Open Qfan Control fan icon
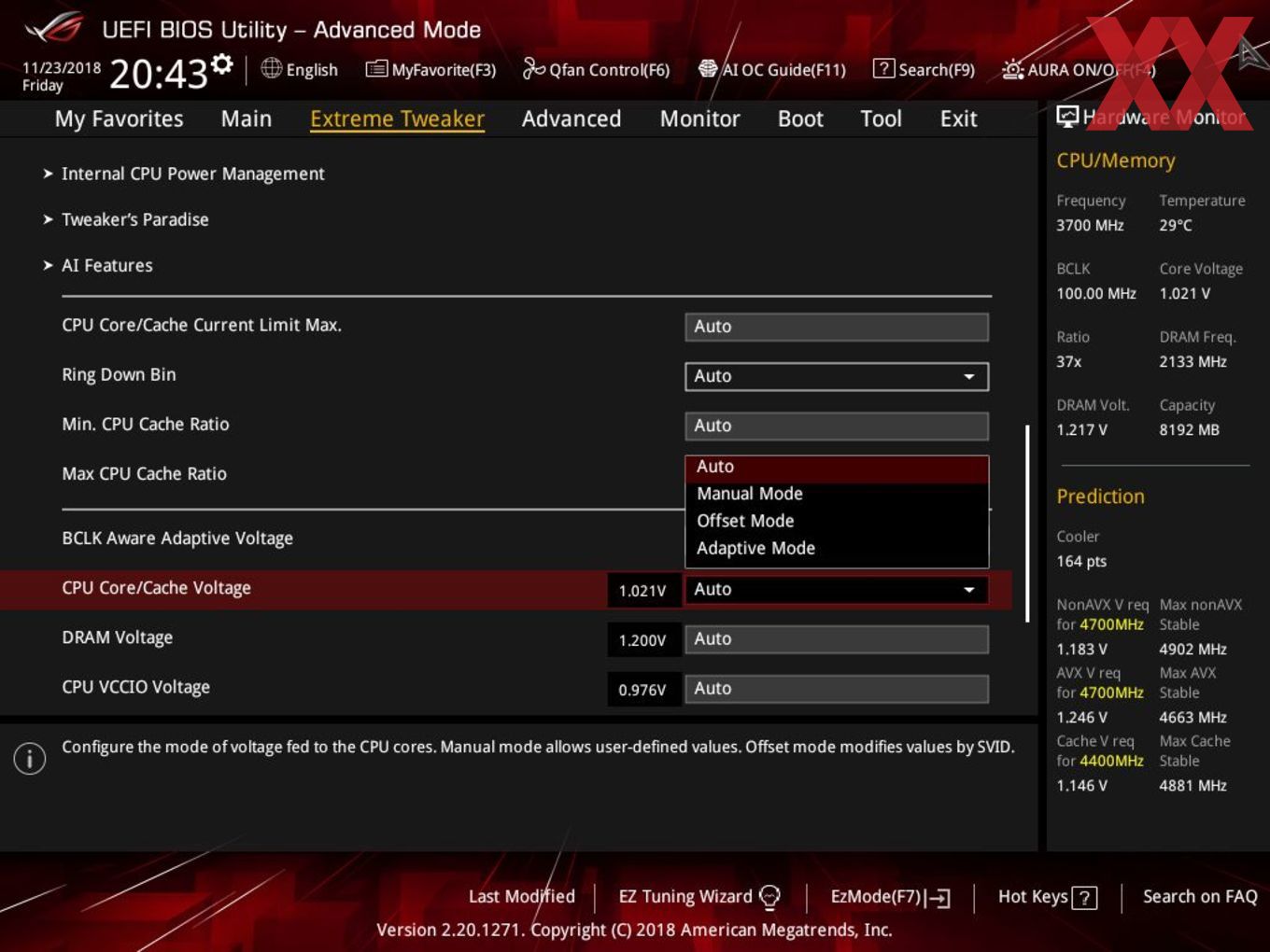 pos(533,68)
